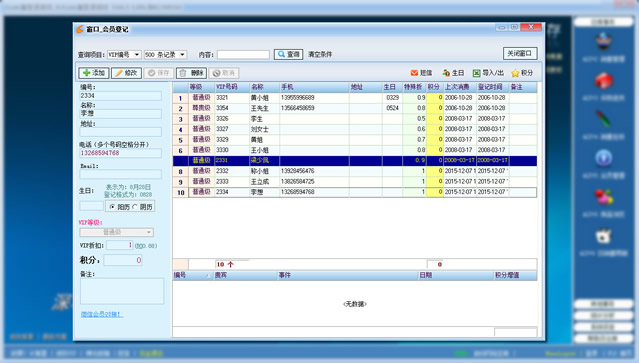Viewport: 639px width, 363px height.
Task: Select row 10 member 李想
Action: coord(355,192)
